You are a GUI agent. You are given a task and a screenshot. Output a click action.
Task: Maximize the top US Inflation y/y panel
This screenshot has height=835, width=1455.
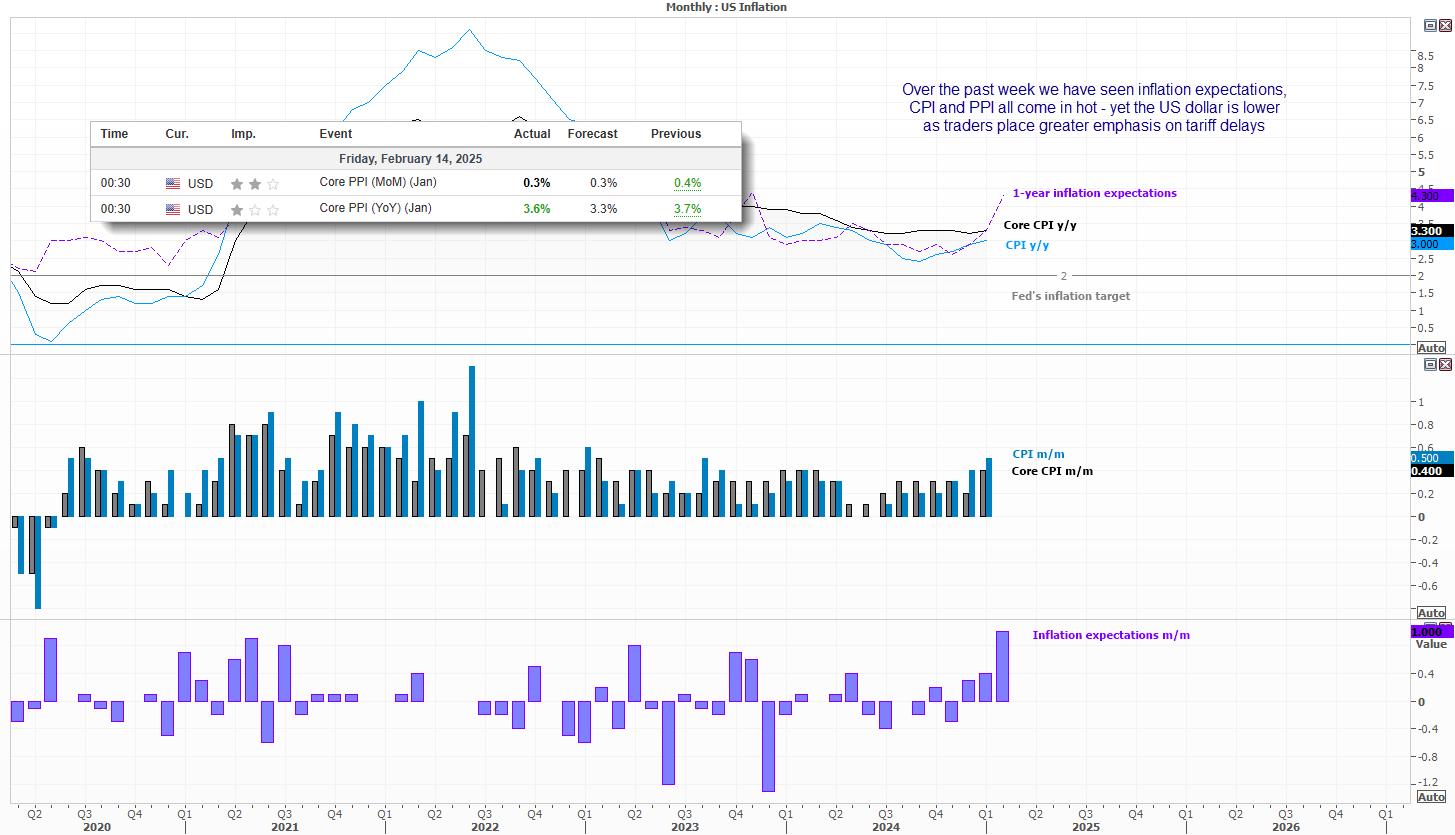[x=1429, y=24]
